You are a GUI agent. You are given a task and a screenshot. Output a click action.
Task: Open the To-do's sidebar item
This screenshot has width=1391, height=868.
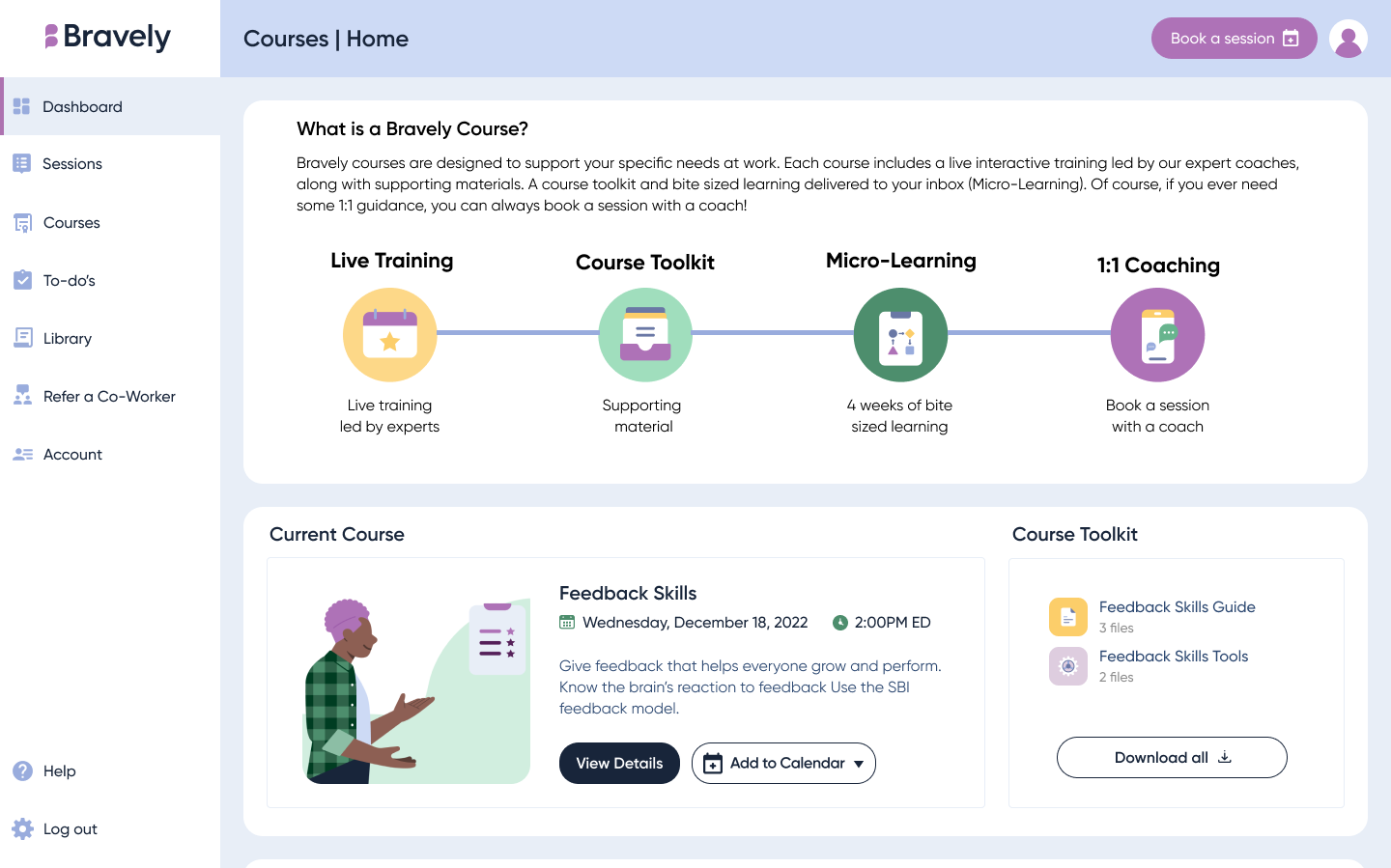[x=69, y=281]
